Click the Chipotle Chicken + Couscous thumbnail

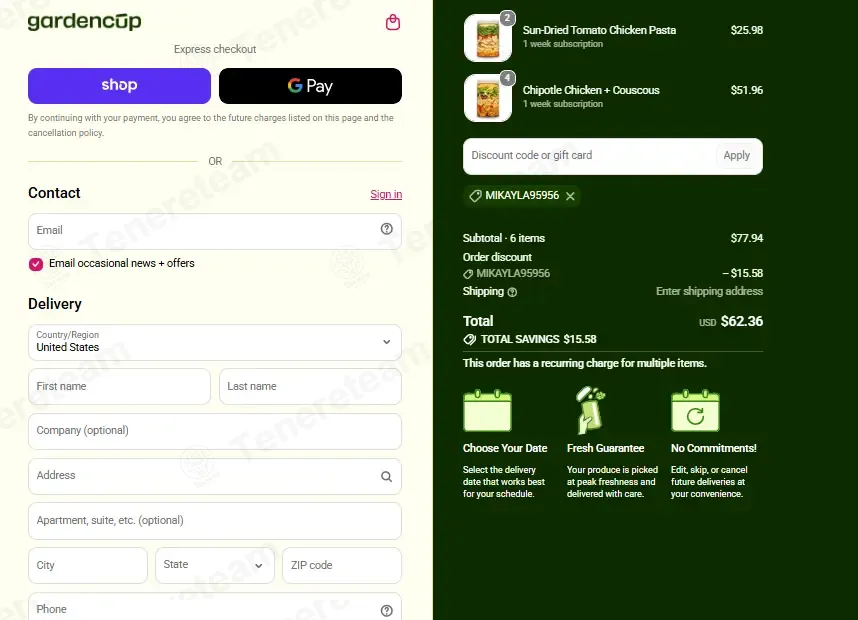(x=488, y=98)
